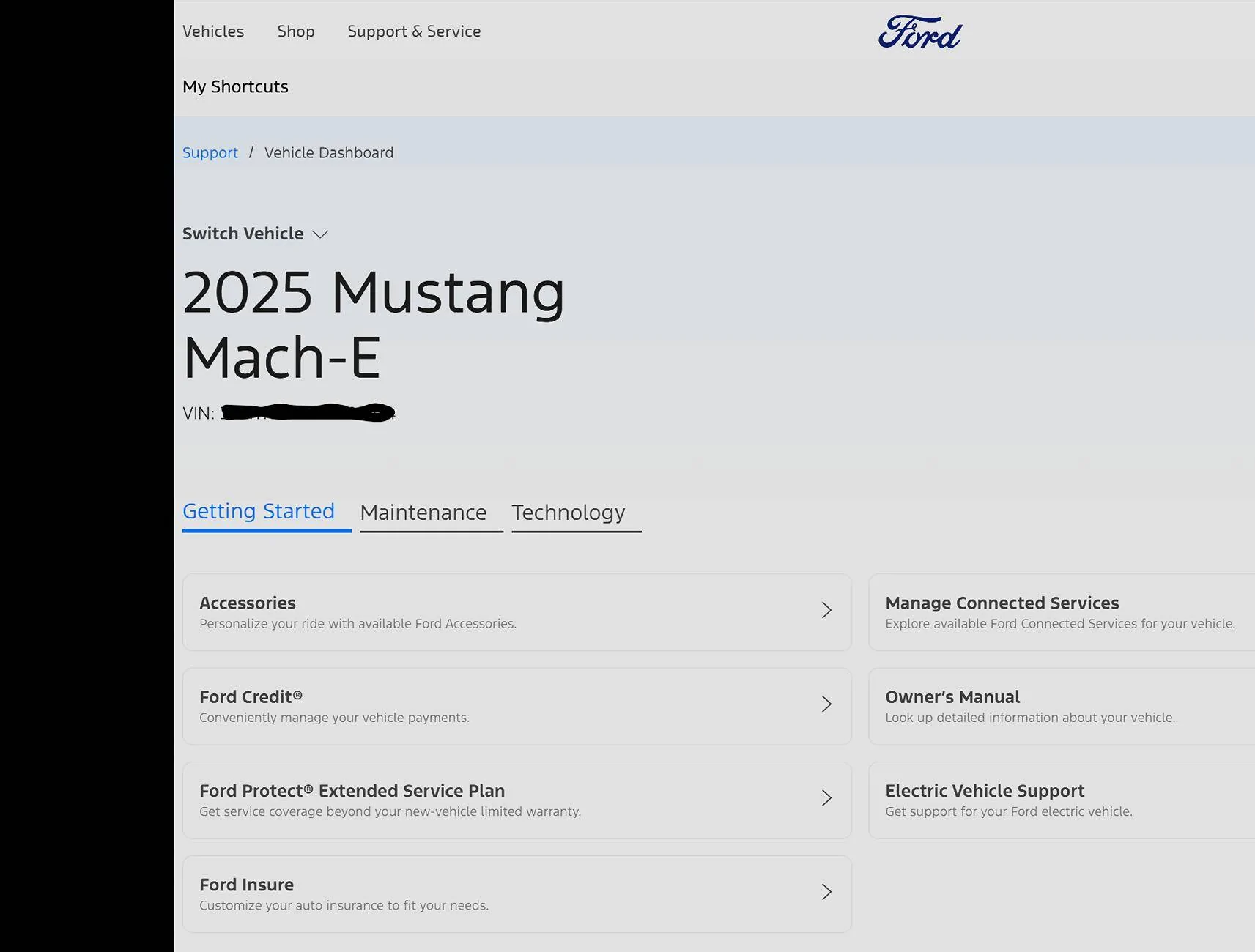
Task: Click 'Get support for your Ford electric vehicle' text
Action: click(1009, 811)
